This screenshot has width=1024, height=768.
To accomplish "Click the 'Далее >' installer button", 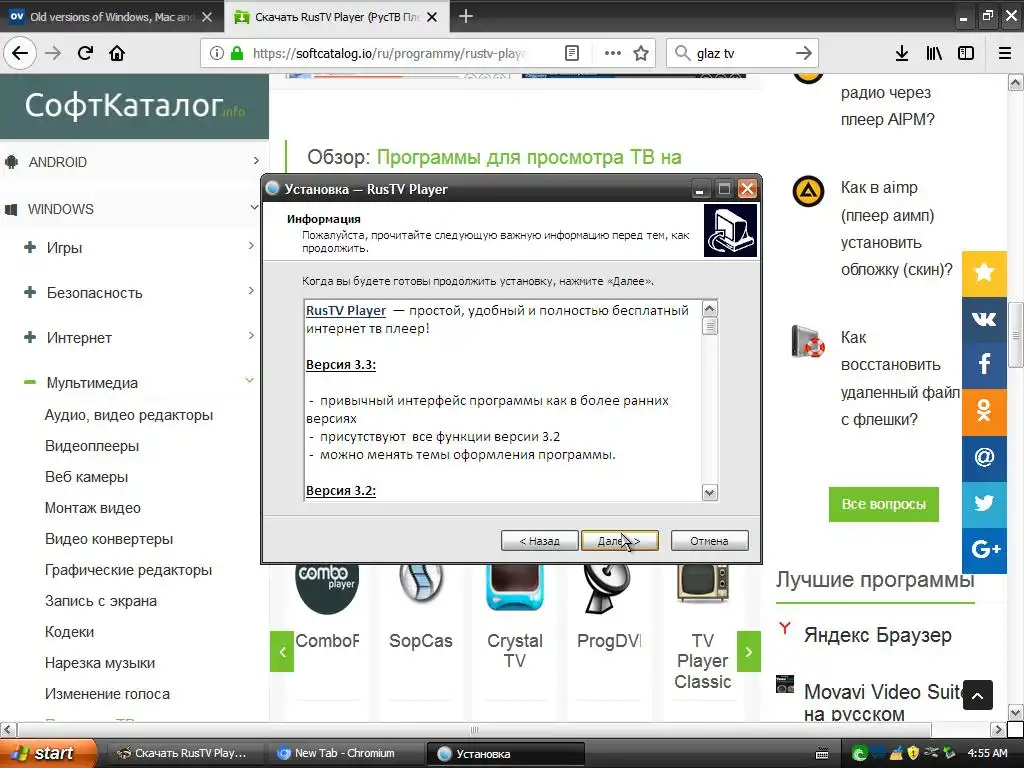I will [x=619, y=541].
